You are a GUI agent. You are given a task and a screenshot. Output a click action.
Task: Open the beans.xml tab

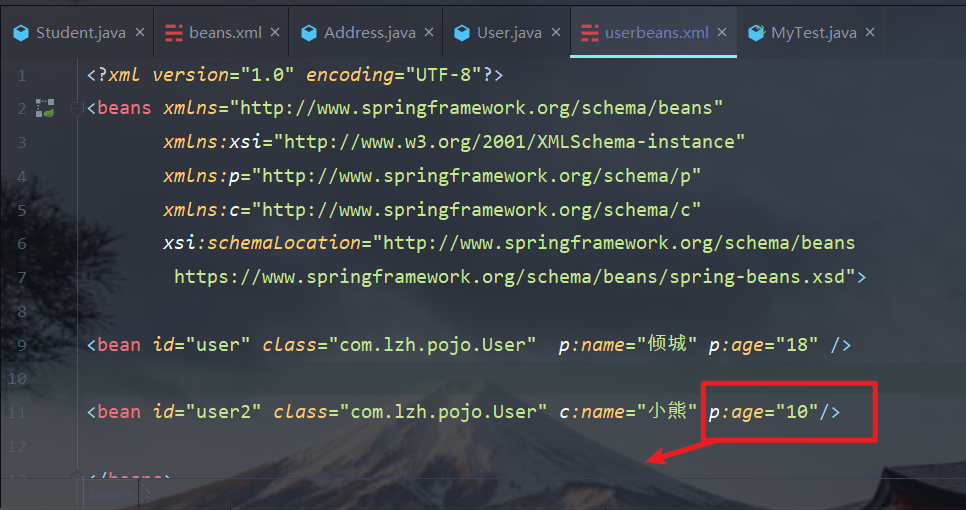pos(225,33)
